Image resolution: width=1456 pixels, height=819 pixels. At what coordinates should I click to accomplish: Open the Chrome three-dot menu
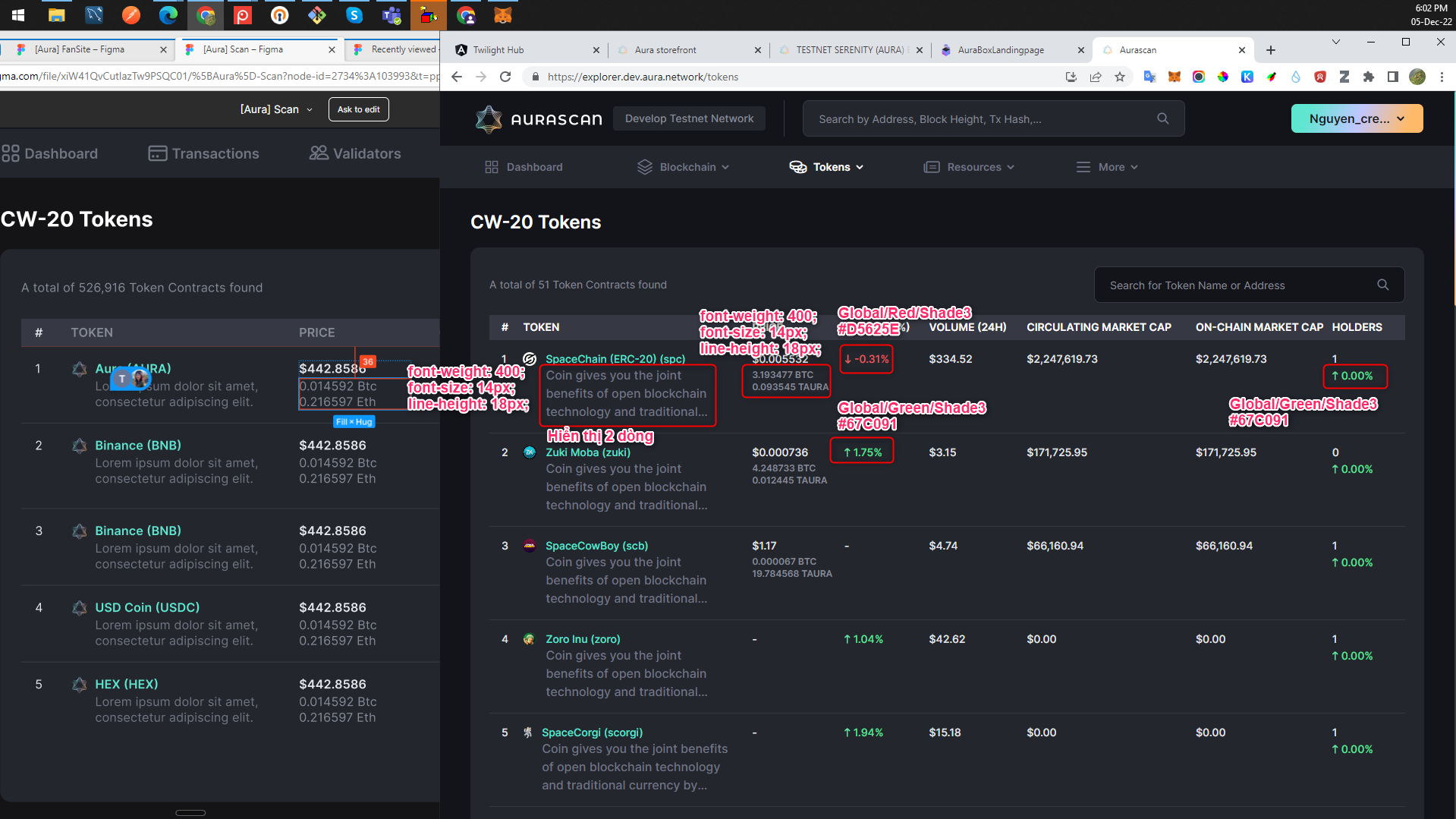click(x=1442, y=77)
